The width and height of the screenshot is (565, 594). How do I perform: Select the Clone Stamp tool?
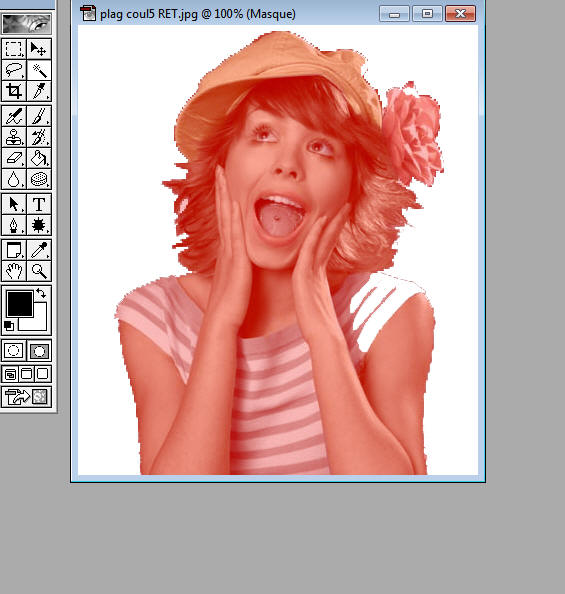[14, 137]
